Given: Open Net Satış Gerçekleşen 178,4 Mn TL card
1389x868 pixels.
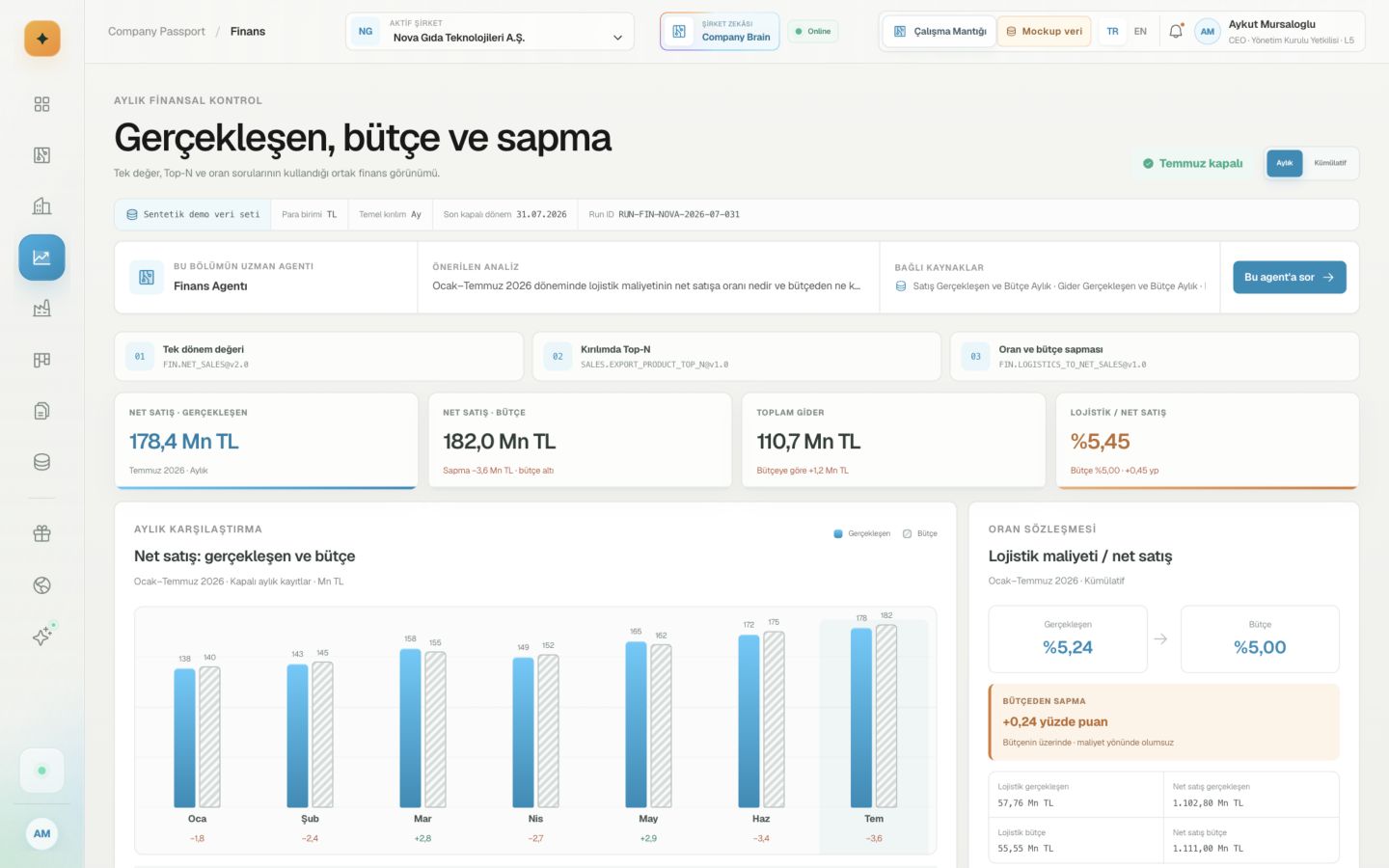Looking at the screenshot, I should pyautogui.click(x=266, y=441).
